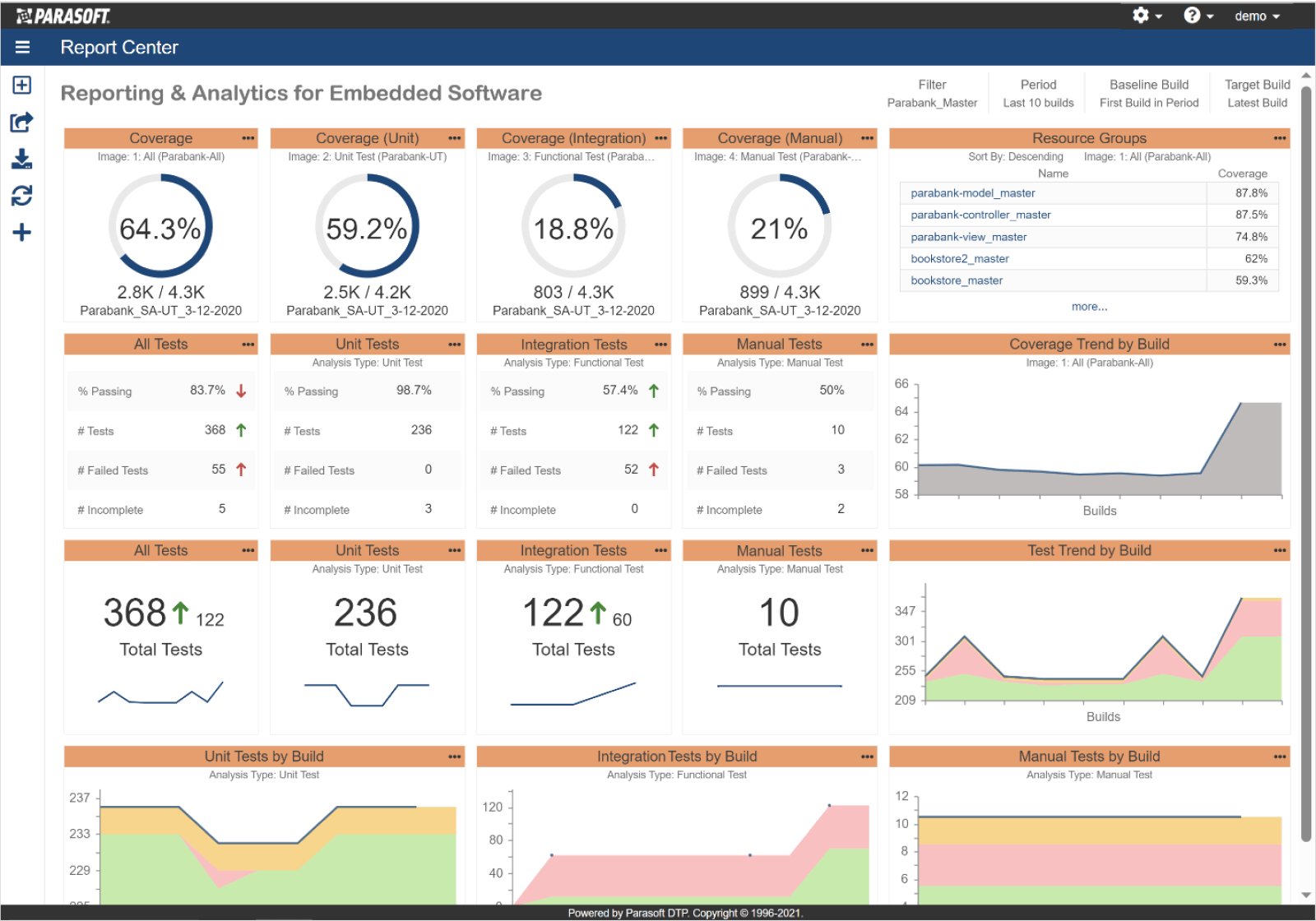Toggle descending sort order in Resource Groups
The height and width of the screenshot is (921, 1316).
click(x=1017, y=156)
